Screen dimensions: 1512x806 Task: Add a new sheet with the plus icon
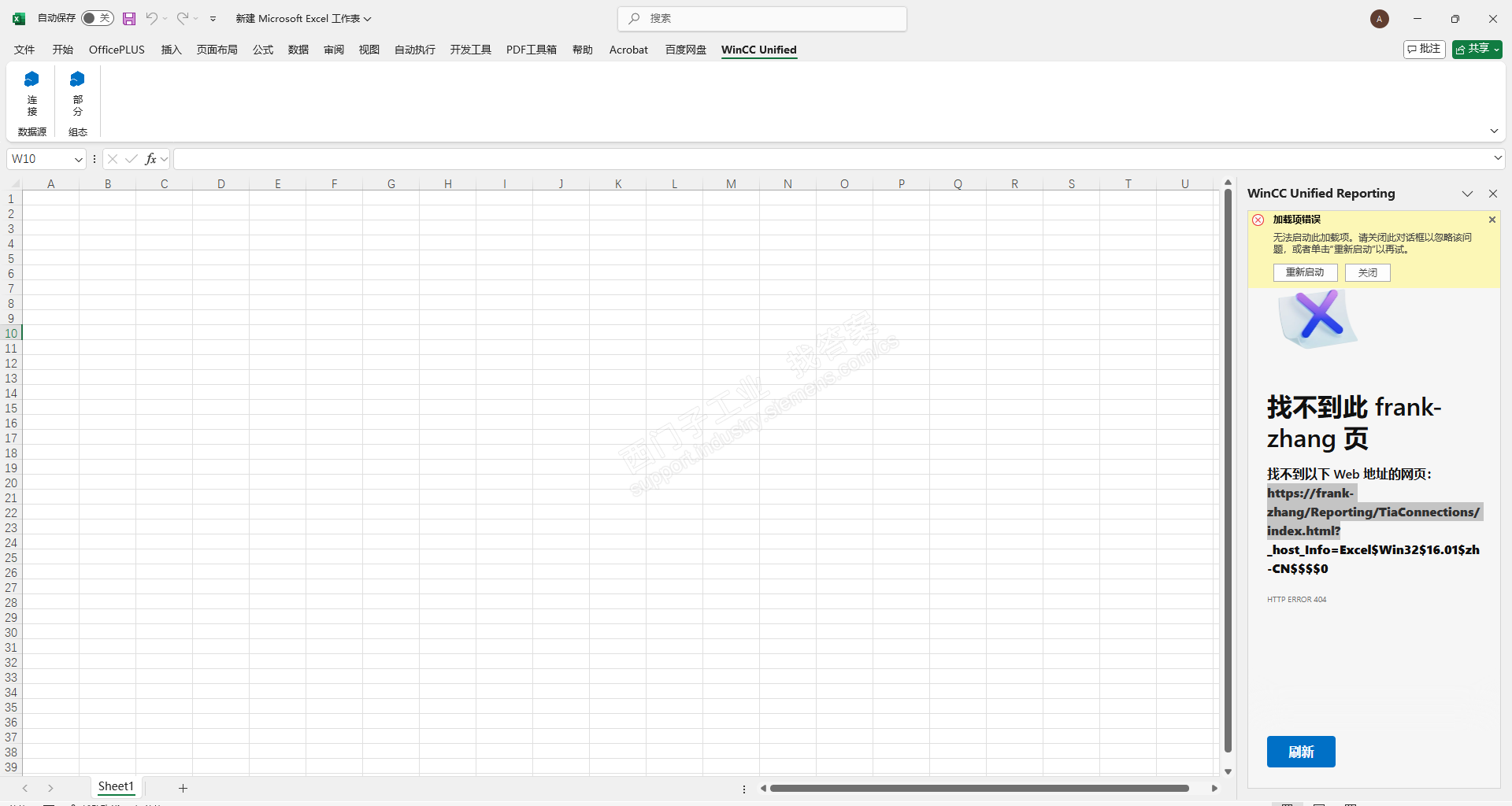coord(183,788)
